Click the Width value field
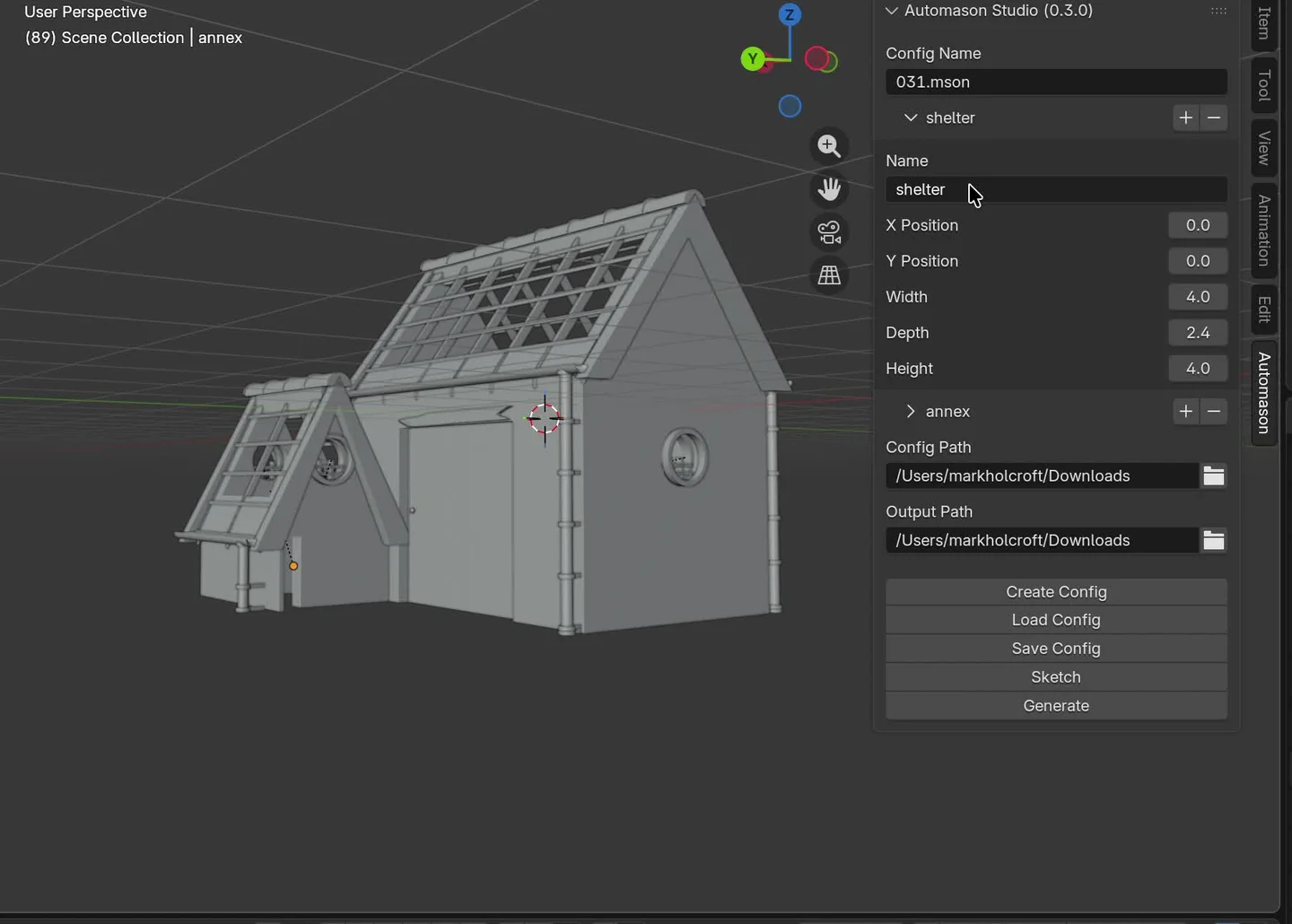Viewport: 1292px width, 924px height. pos(1198,297)
